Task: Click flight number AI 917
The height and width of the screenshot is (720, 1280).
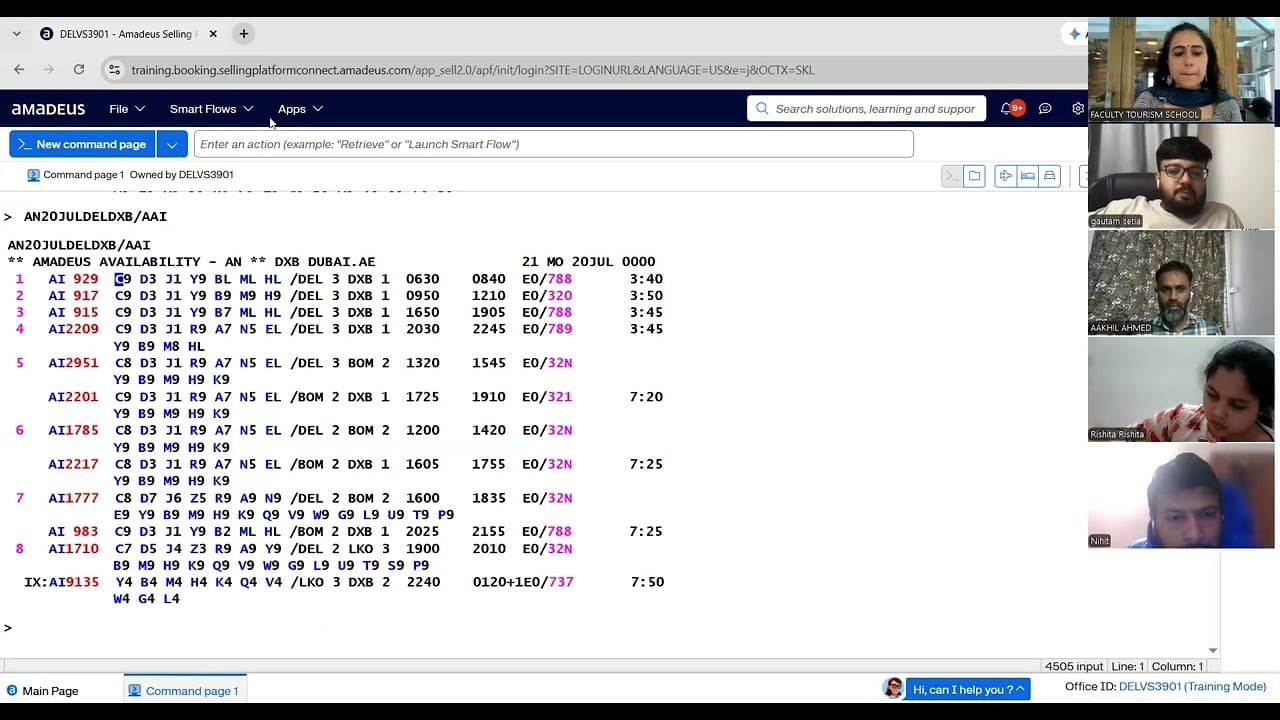Action: pyautogui.click(x=73, y=296)
